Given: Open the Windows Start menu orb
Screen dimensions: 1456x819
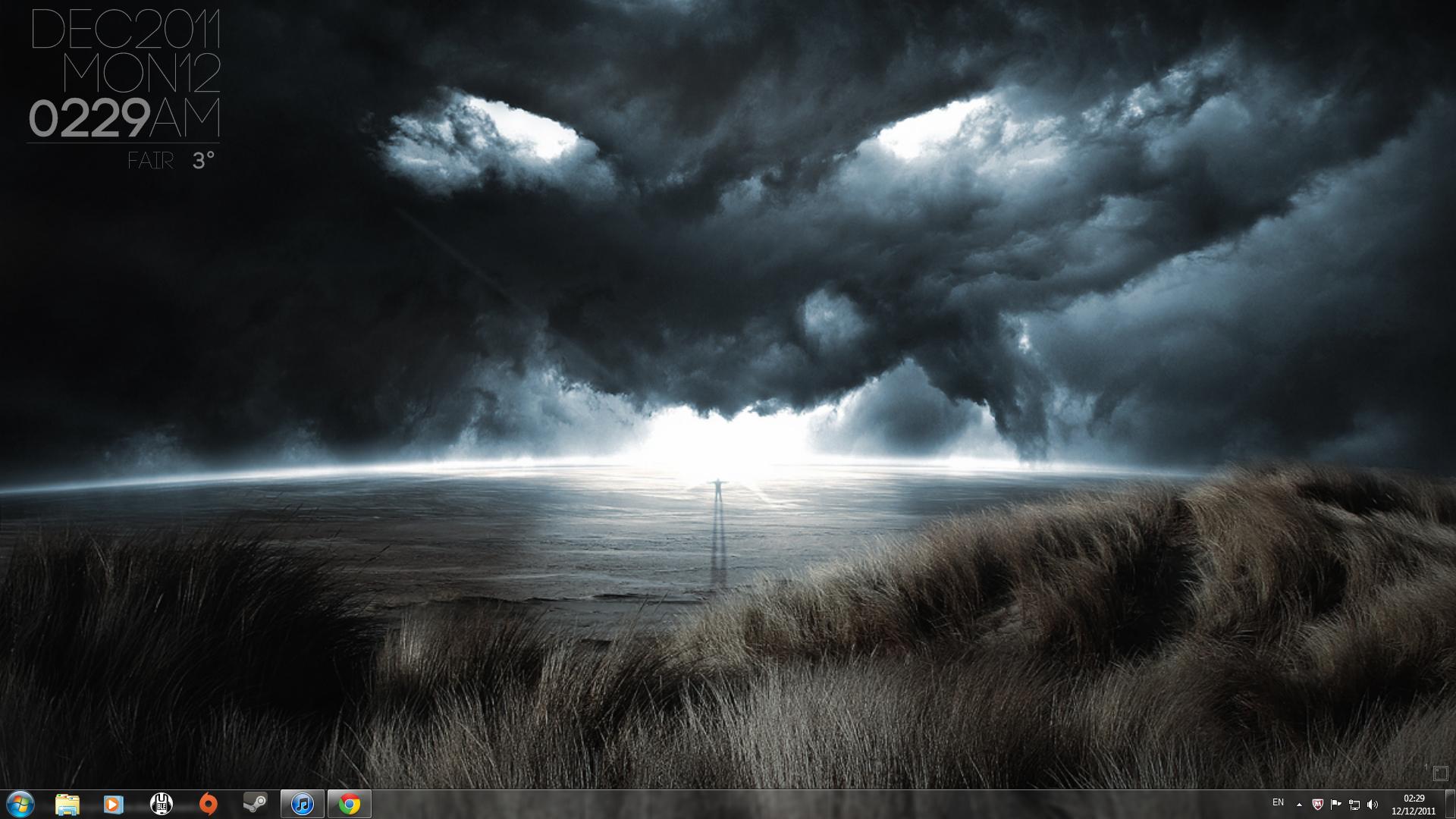Looking at the screenshot, I should [x=20, y=804].
